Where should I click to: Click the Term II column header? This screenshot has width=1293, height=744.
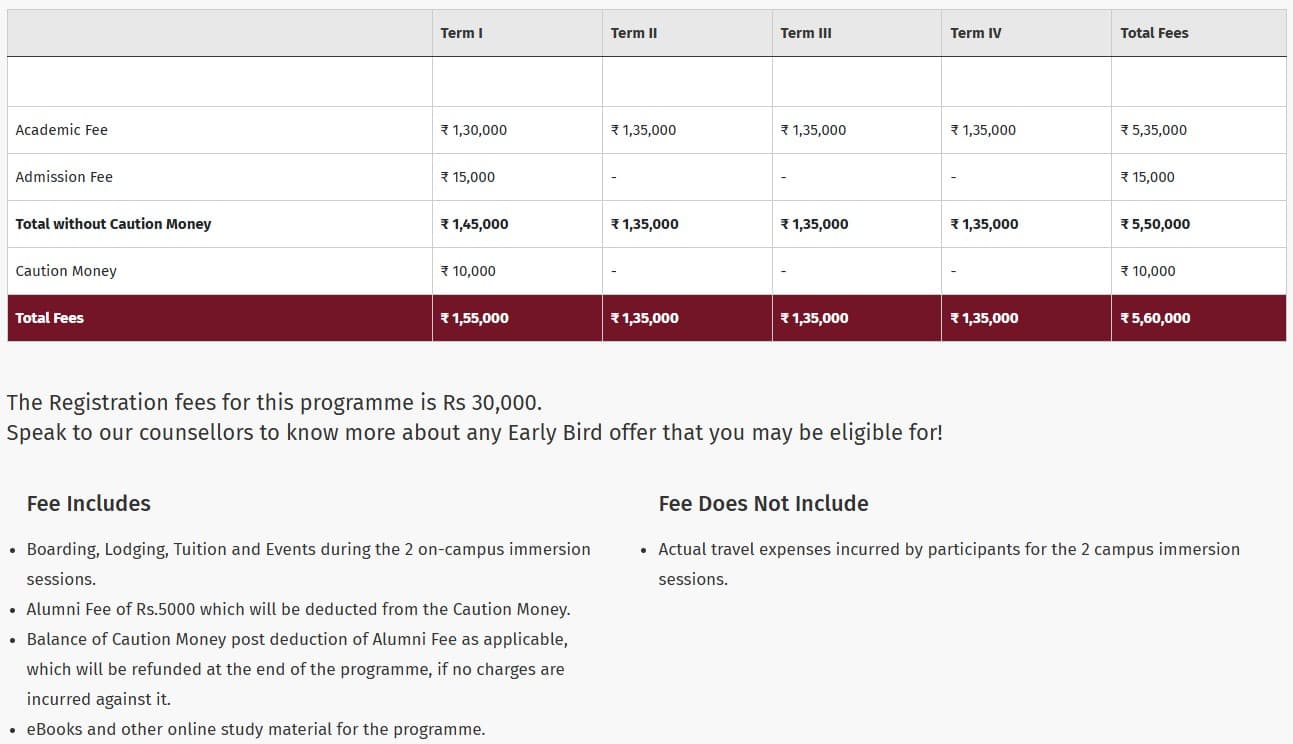(633, 33)
